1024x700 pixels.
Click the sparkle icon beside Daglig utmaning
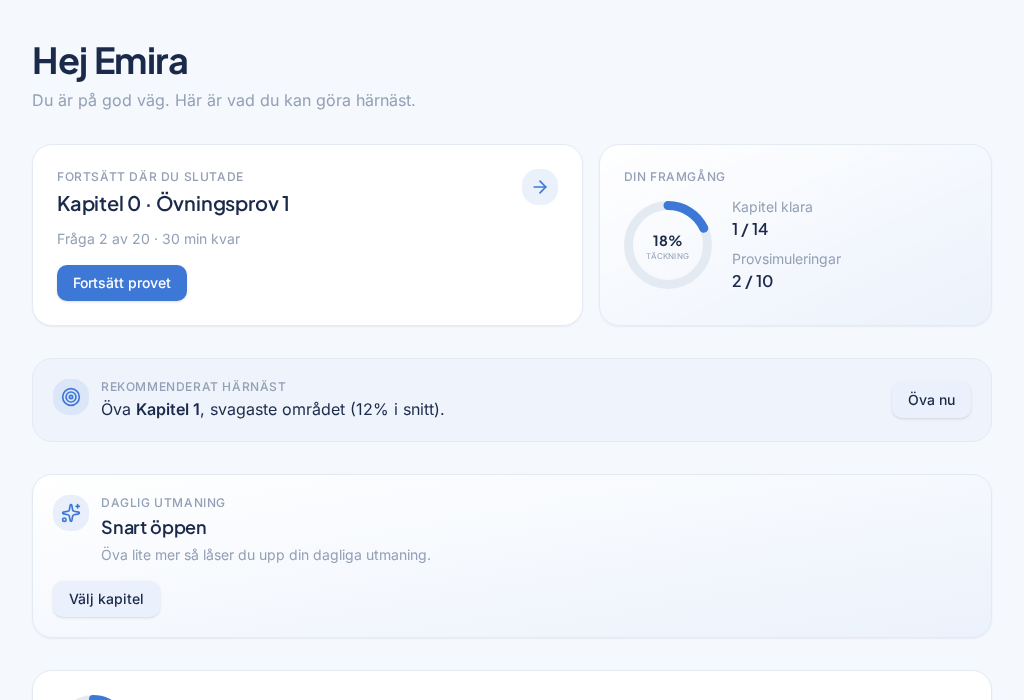pos(71,513)
